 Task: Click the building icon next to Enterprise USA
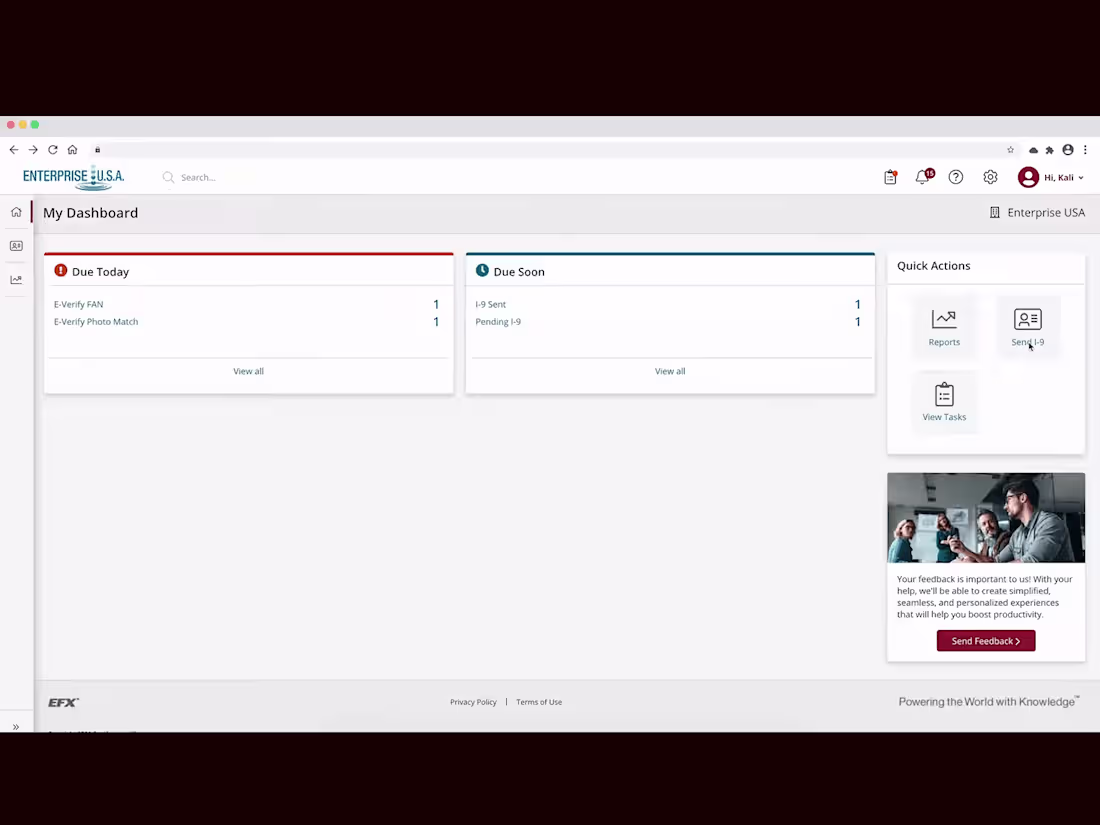coord(994,212)
